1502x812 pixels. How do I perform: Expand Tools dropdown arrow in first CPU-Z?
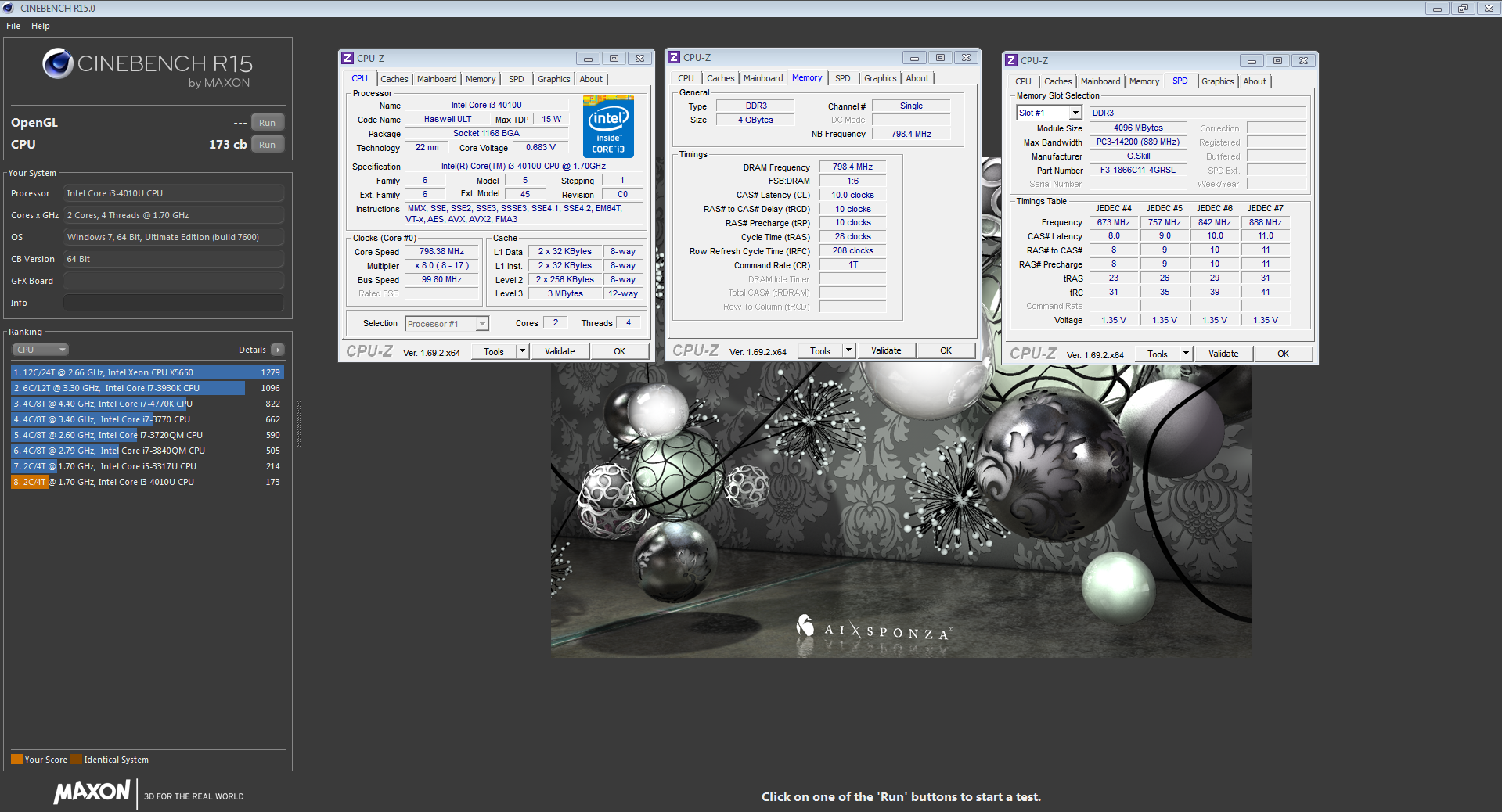click(x=522, y=351)
